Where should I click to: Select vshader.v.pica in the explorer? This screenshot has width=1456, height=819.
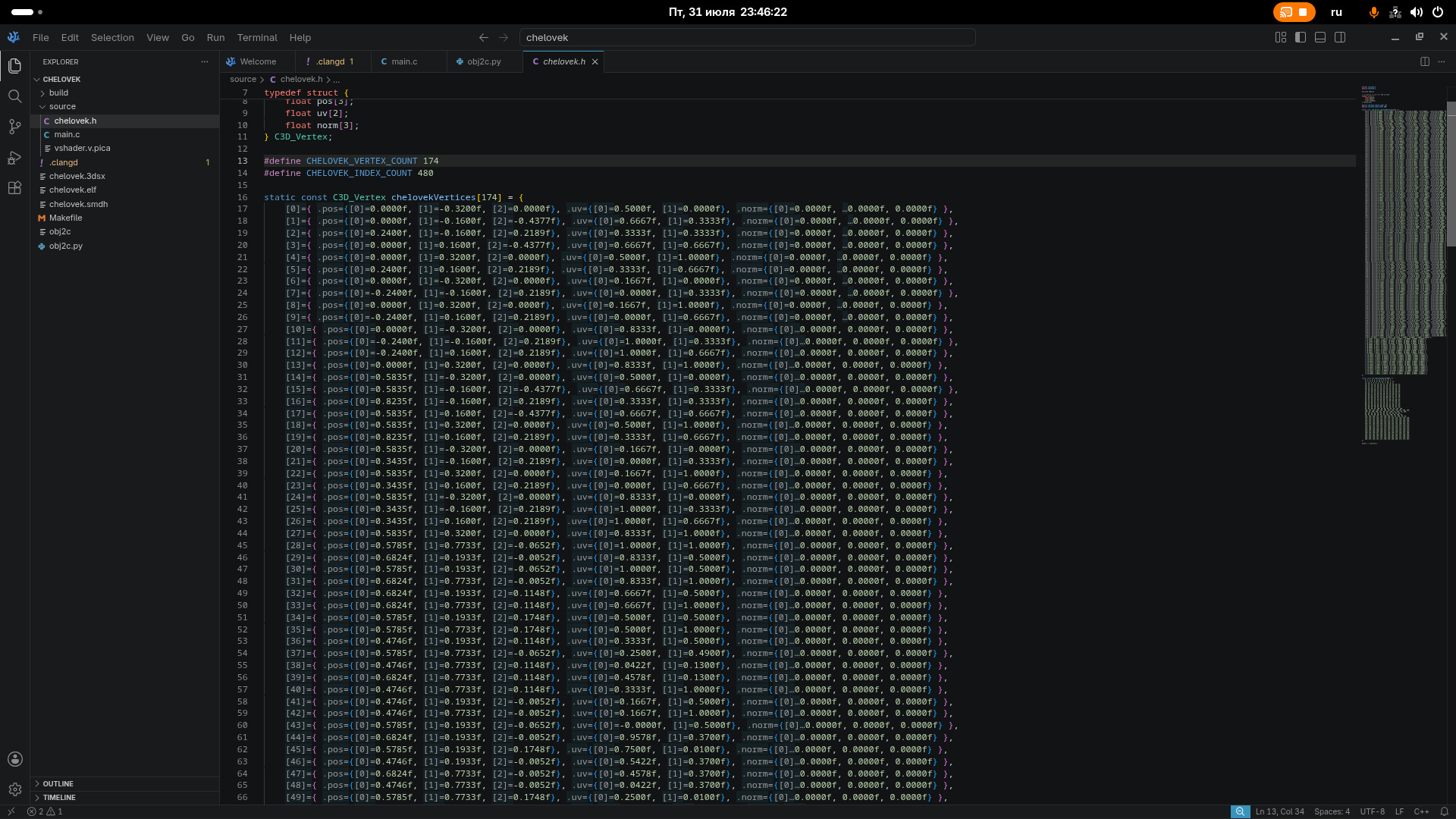click(124, 148)
